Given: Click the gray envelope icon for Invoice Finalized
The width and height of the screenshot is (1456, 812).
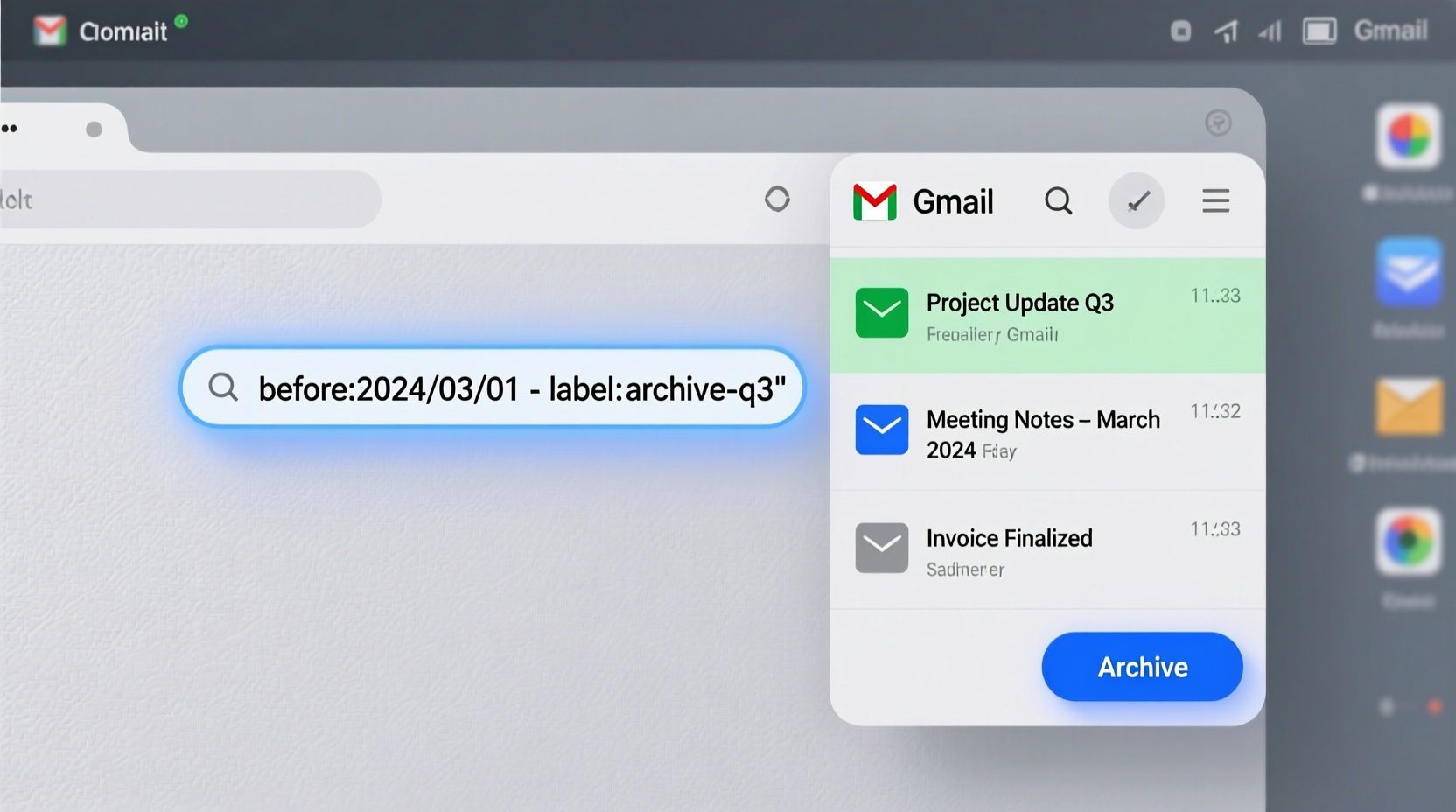Looking at the screenshot, I should point(881,548).
